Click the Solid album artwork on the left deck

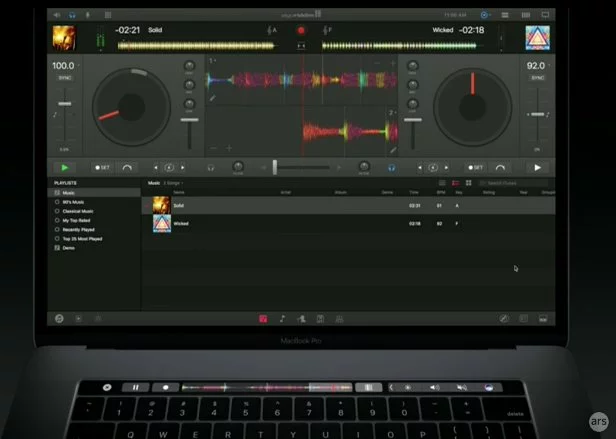pos(64,38)
